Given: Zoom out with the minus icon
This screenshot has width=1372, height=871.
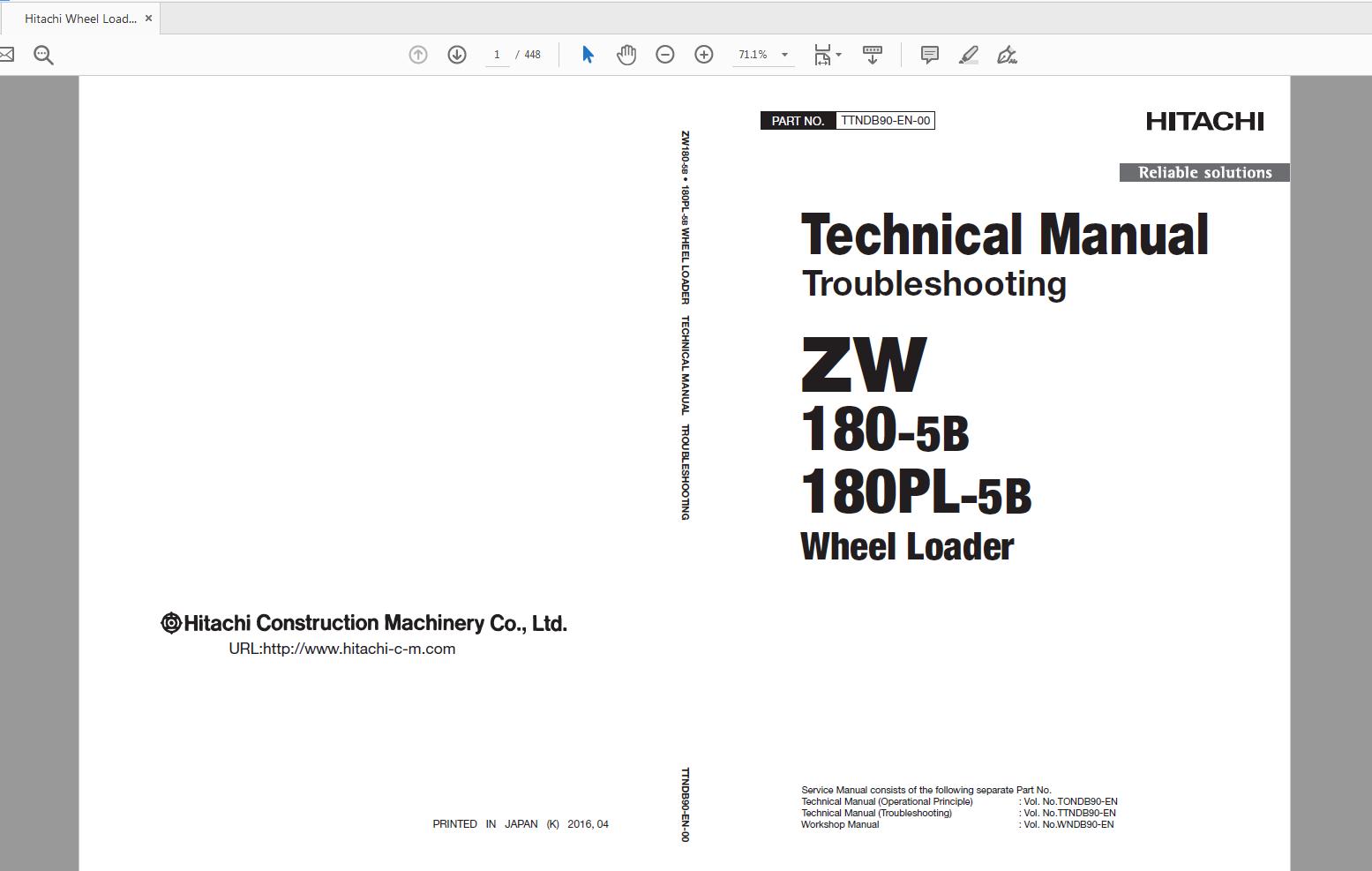Looking at the screenshot, I should pos(664,54).
